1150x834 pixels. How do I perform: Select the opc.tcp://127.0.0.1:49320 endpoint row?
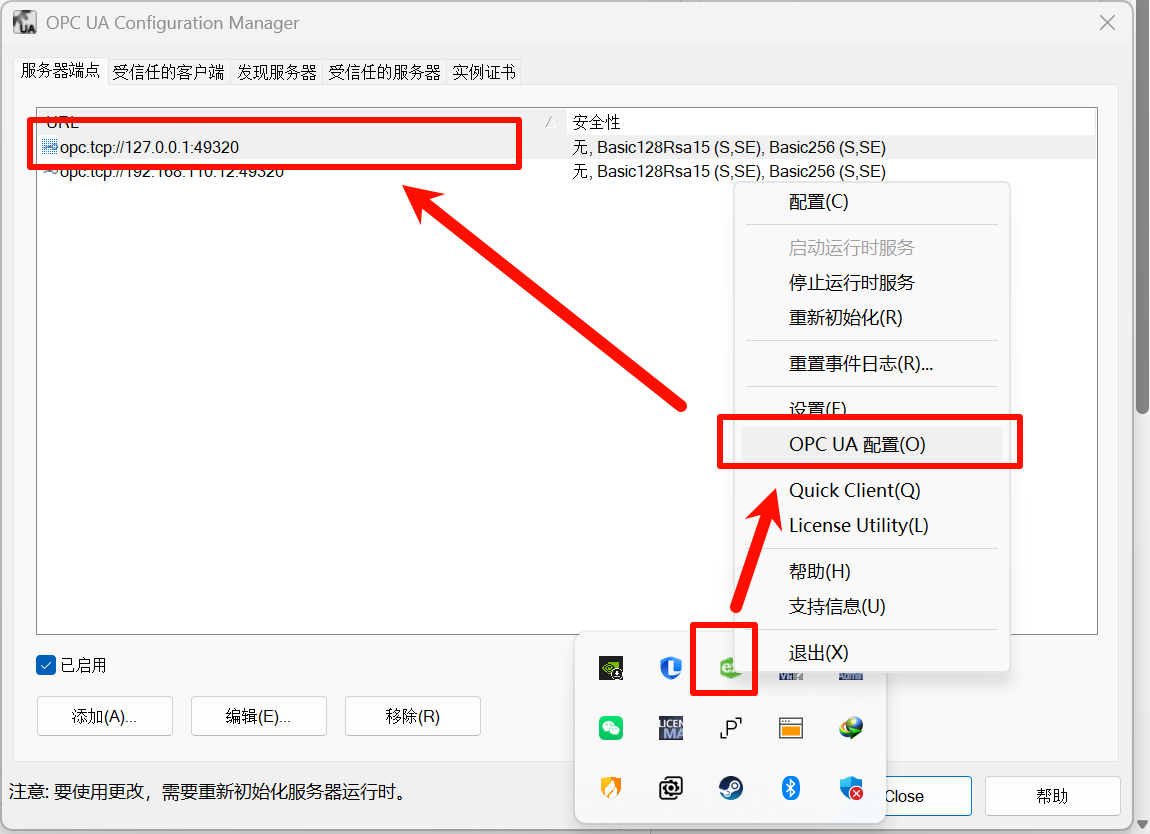(x=150, y=147)
